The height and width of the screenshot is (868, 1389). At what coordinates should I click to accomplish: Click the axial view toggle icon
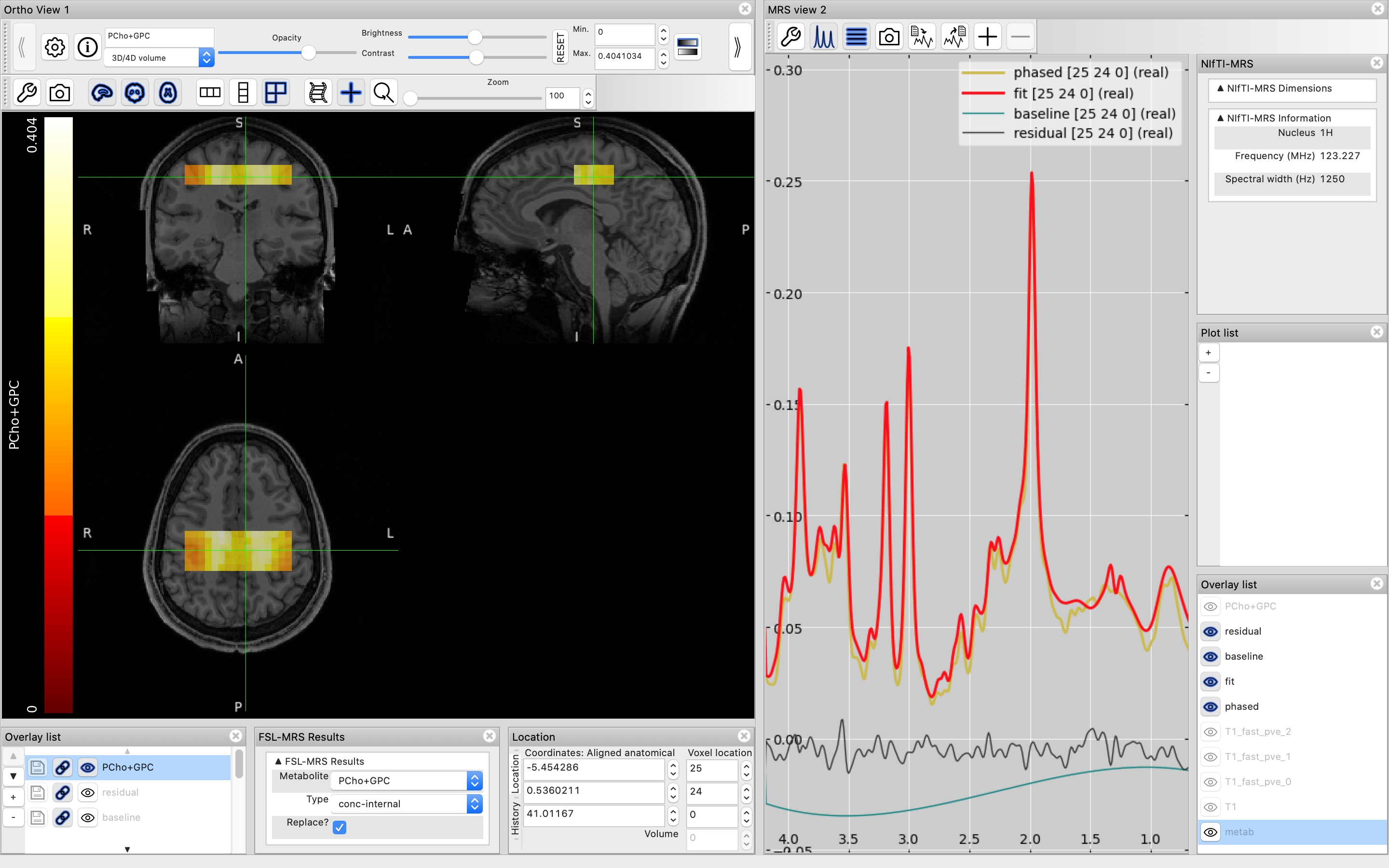pos(168,93)
